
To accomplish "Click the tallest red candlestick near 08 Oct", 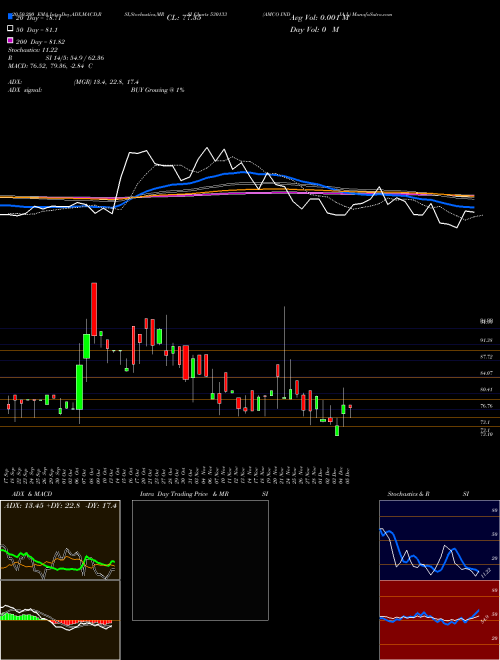I will [94, 309].
